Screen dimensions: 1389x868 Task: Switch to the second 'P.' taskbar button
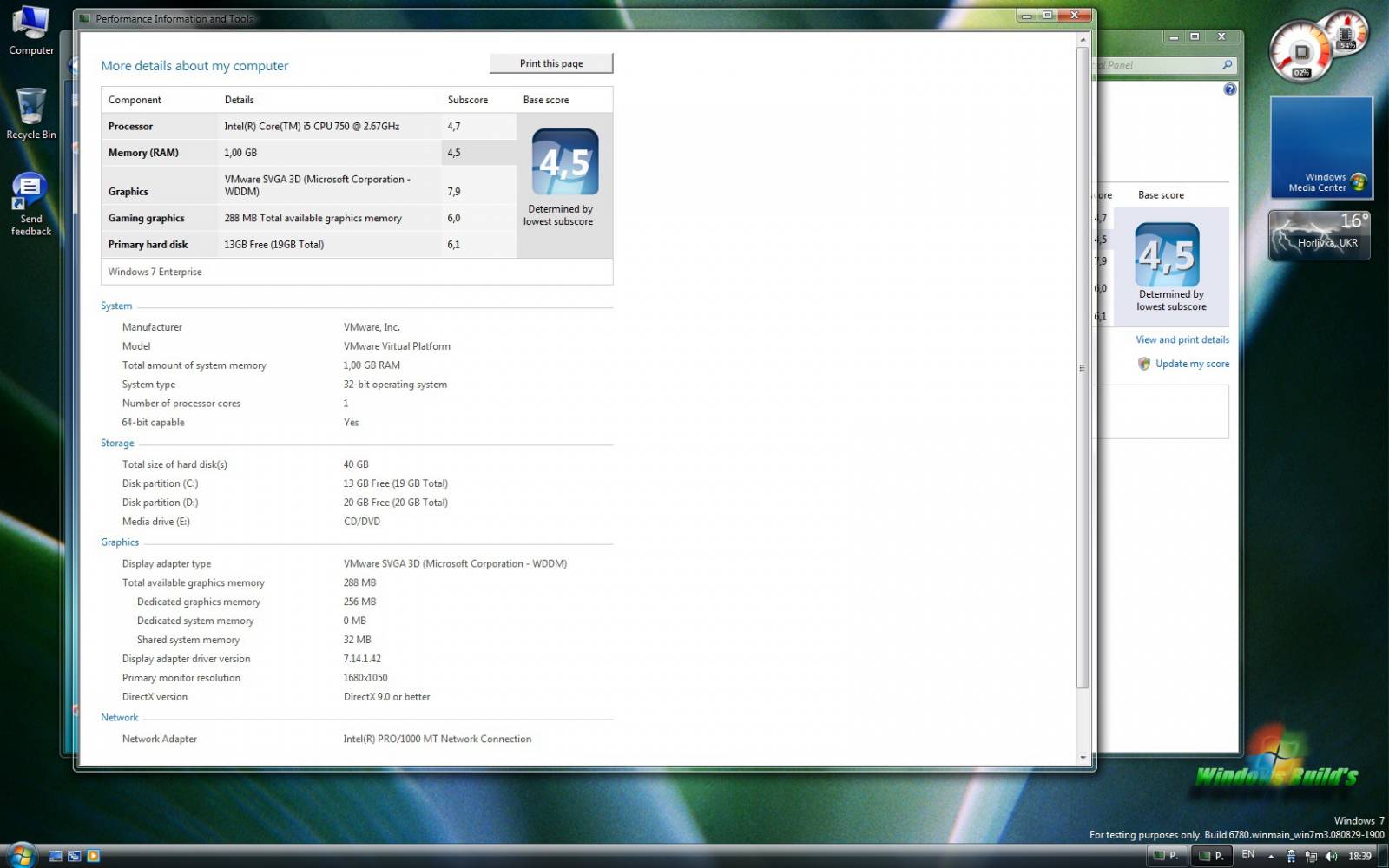[x=1210, y=856]
